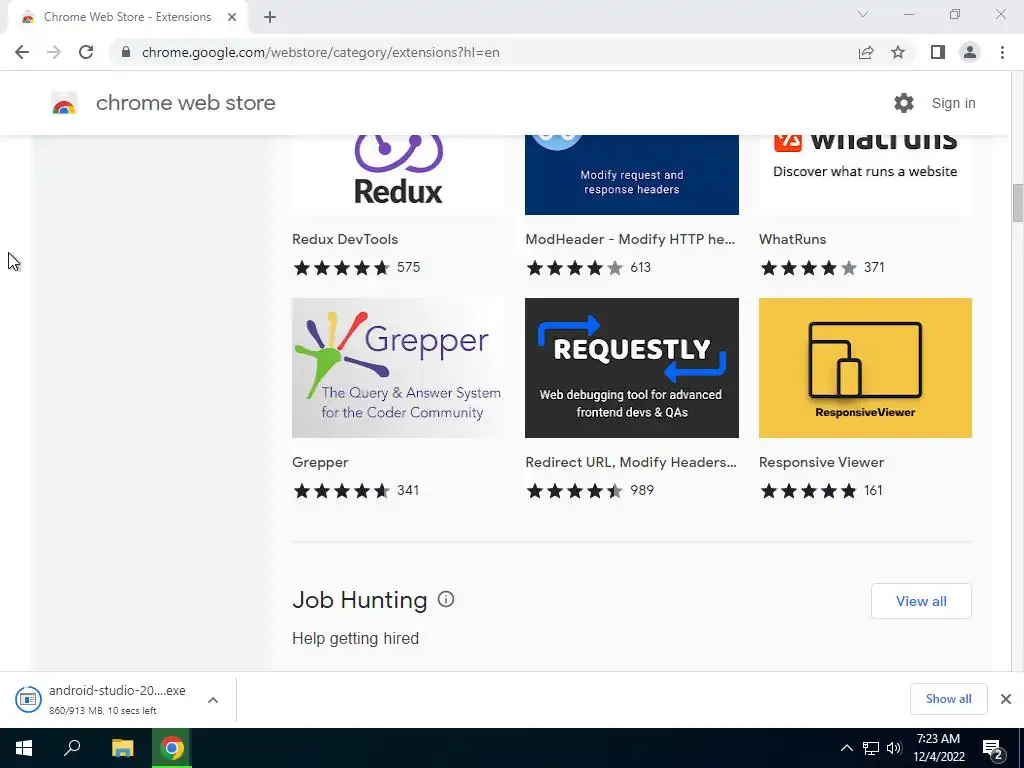Click the android-studio download file icon
This screenshot has width=1024, height=768.
28,699
